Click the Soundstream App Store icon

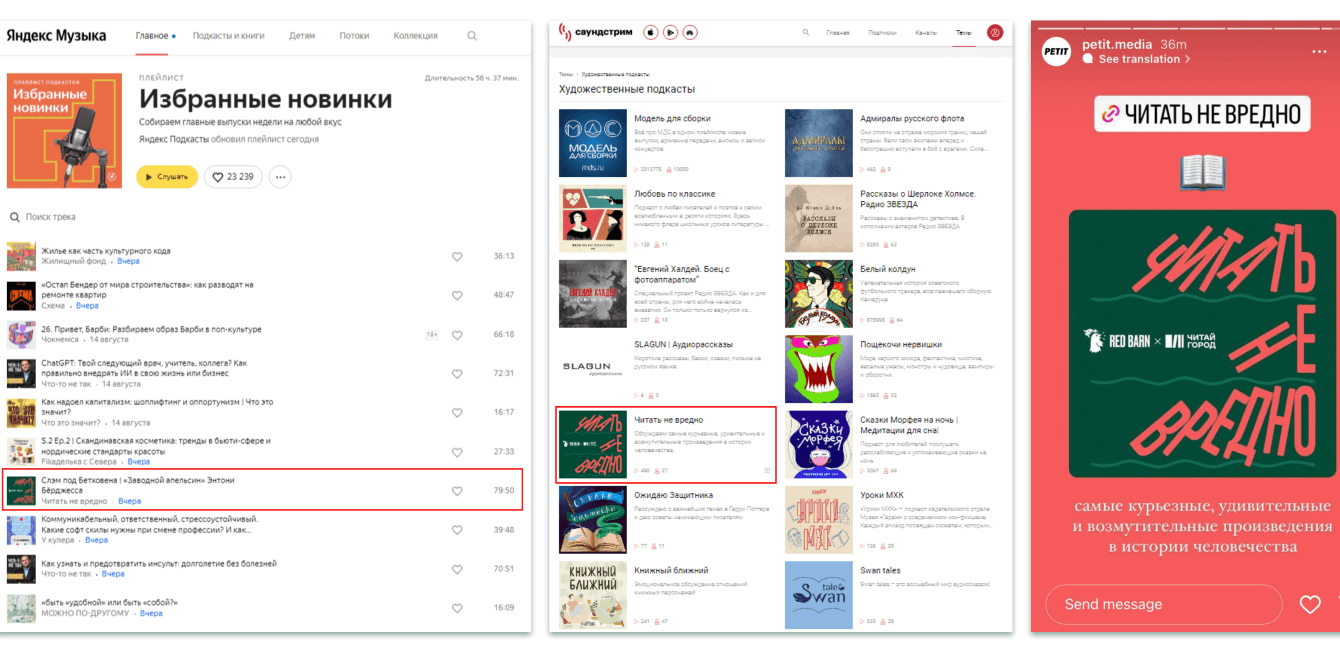pyautogui.click(x=650, y=32)
